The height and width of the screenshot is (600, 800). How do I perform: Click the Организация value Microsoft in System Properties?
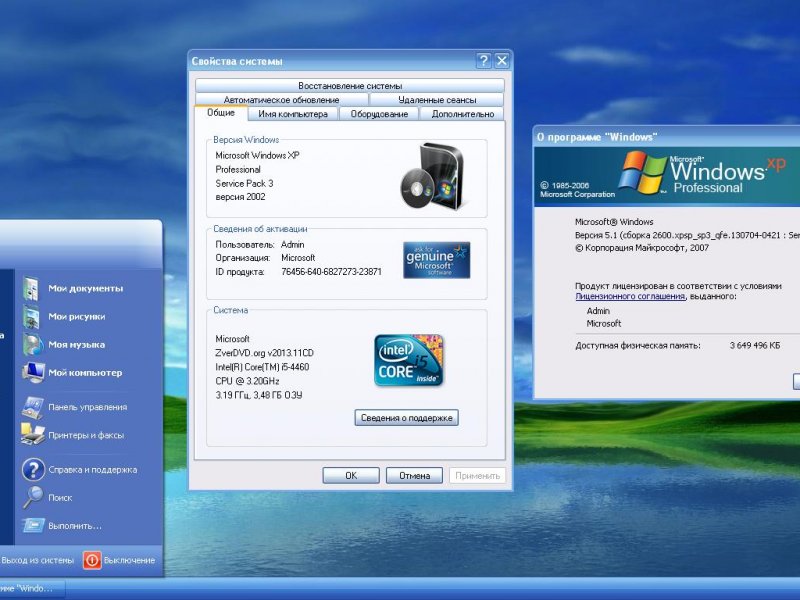pos(298,258)
